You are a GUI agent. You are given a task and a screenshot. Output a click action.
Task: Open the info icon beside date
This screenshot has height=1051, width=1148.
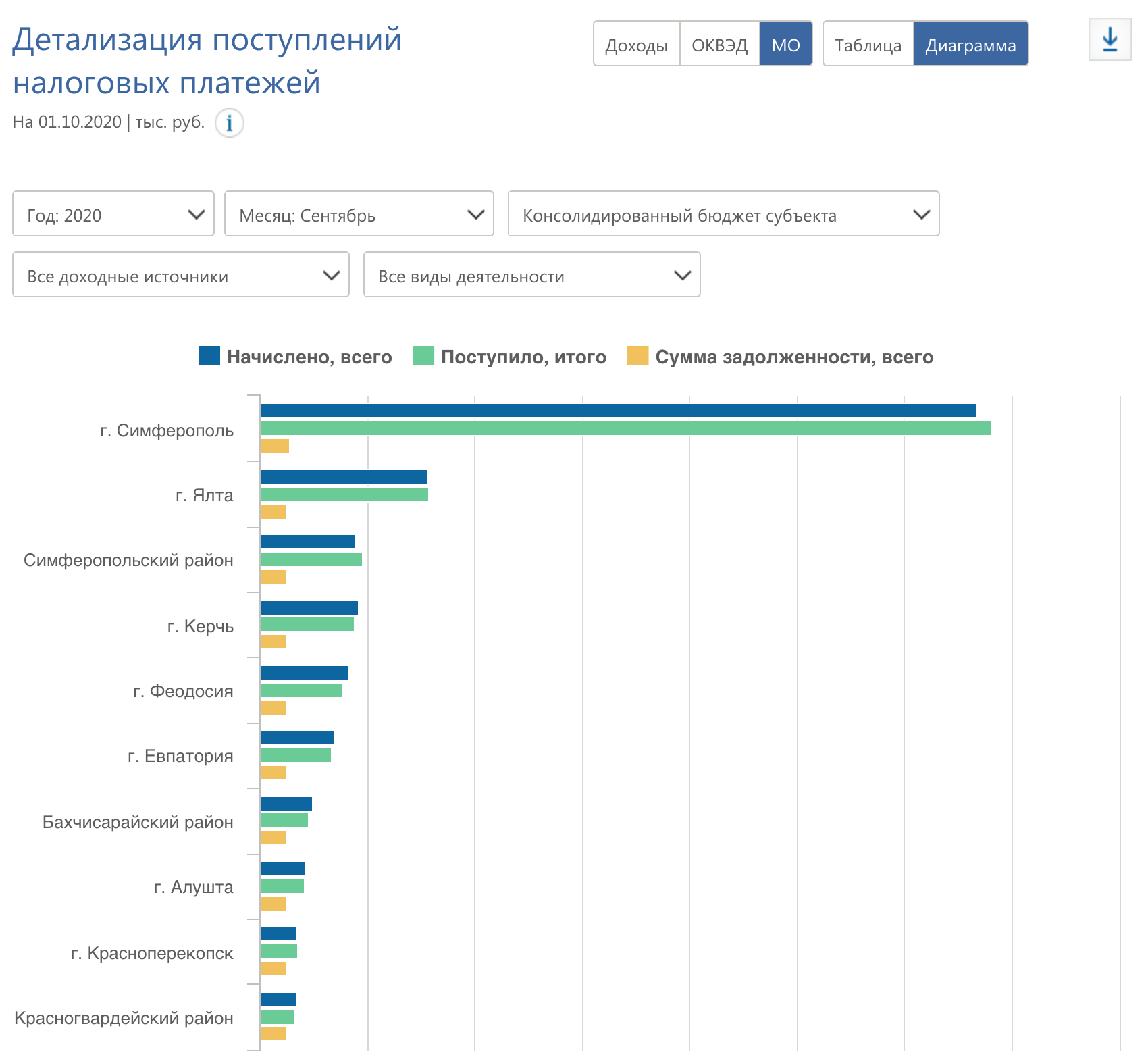click(x=230, y=123)
